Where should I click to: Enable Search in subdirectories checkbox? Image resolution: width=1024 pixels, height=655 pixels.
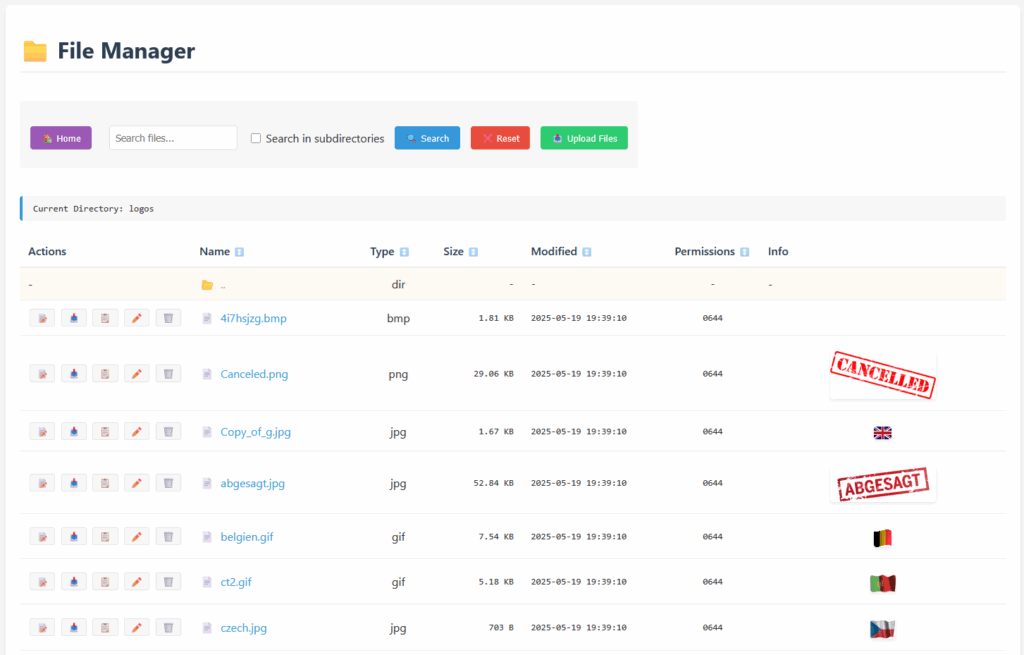tap(256, 139)
